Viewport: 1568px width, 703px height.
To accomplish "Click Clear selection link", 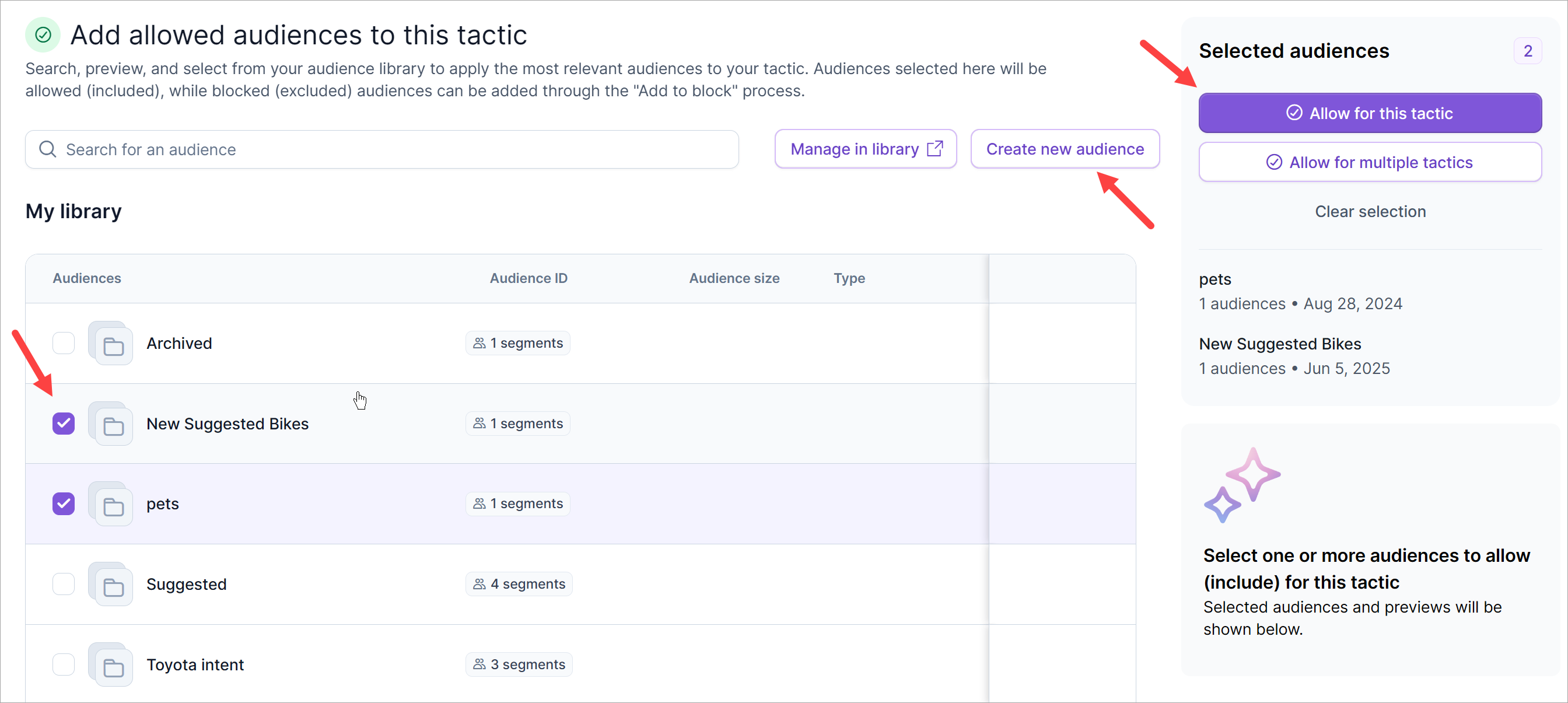I will pyautogui.click(x=1370, y=212).
